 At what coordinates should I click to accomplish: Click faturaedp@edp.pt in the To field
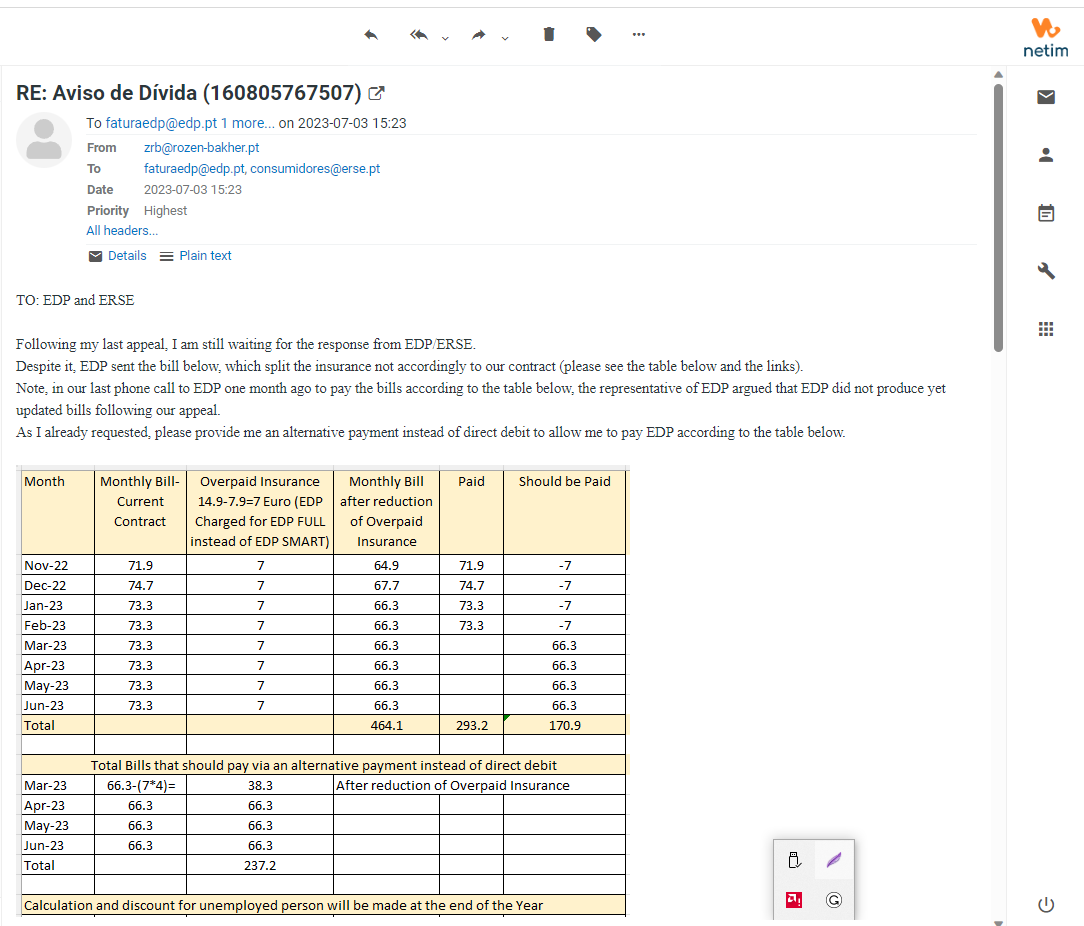tap(194, 169)
